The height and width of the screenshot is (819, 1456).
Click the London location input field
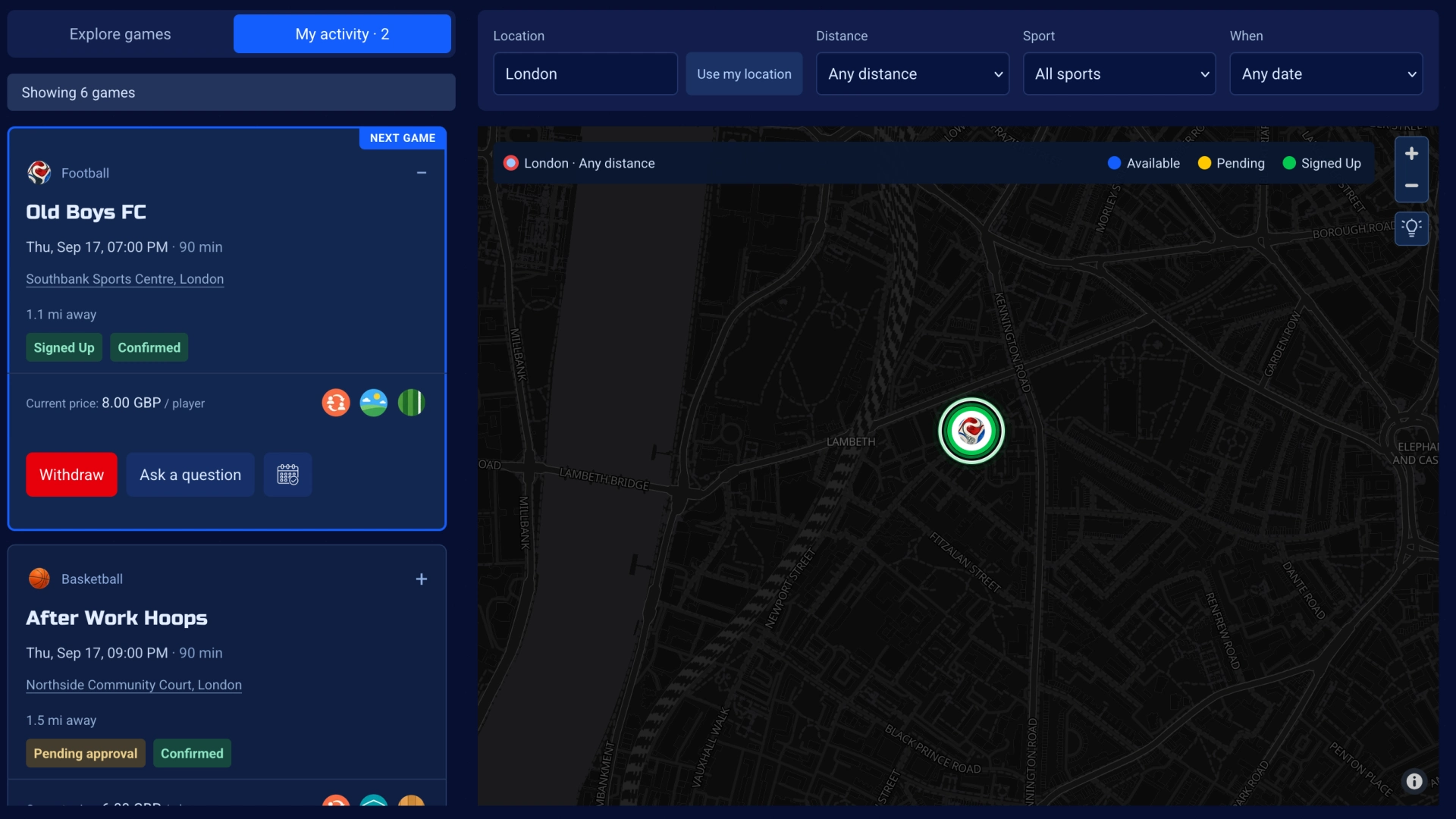point(585,74)
